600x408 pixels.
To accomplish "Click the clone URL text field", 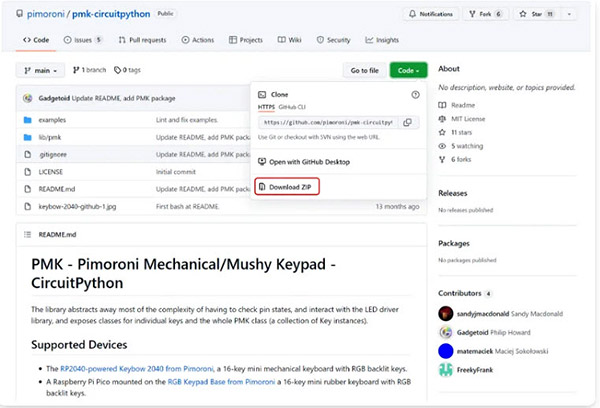I will (x=326, y=122).
